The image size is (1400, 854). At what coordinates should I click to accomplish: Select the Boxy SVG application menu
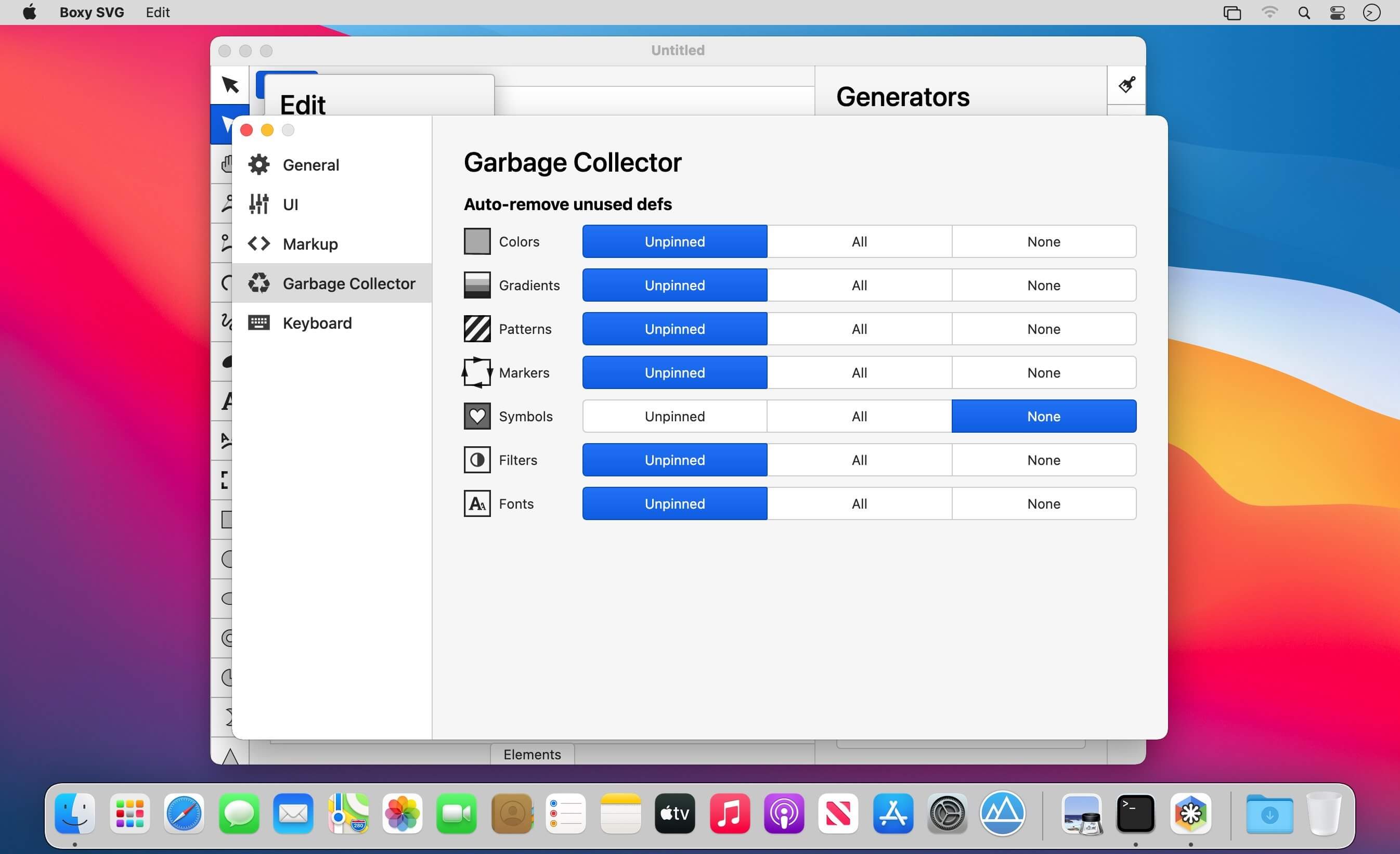92,11
